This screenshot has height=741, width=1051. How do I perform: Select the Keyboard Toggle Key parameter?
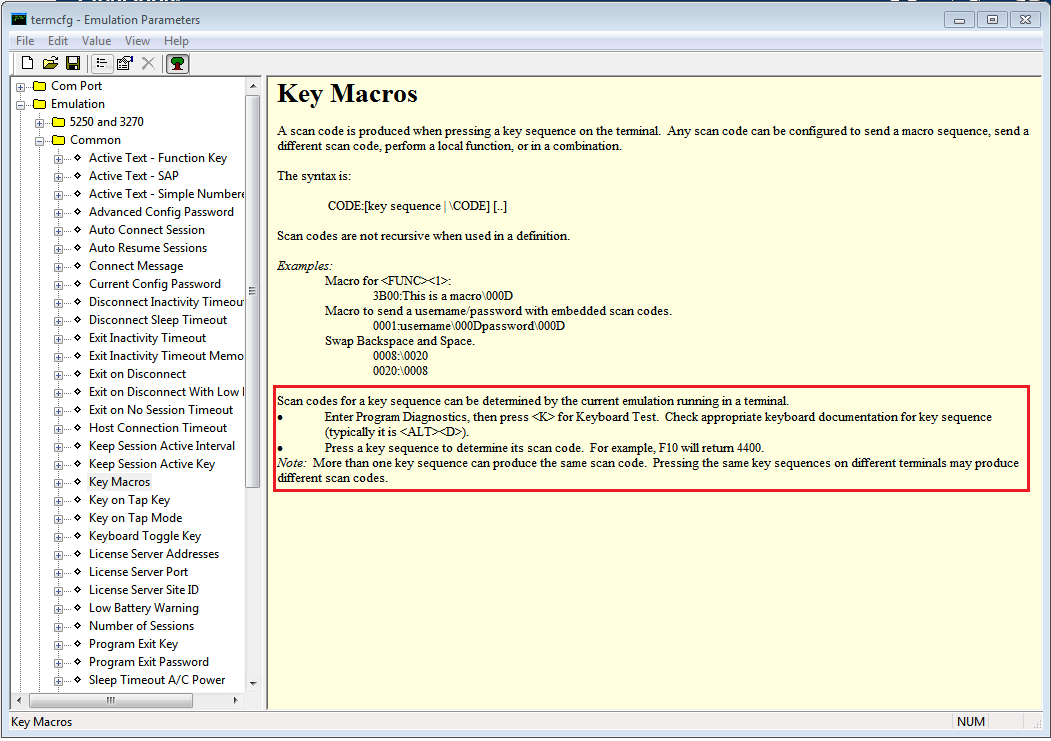tap(143, 535)
